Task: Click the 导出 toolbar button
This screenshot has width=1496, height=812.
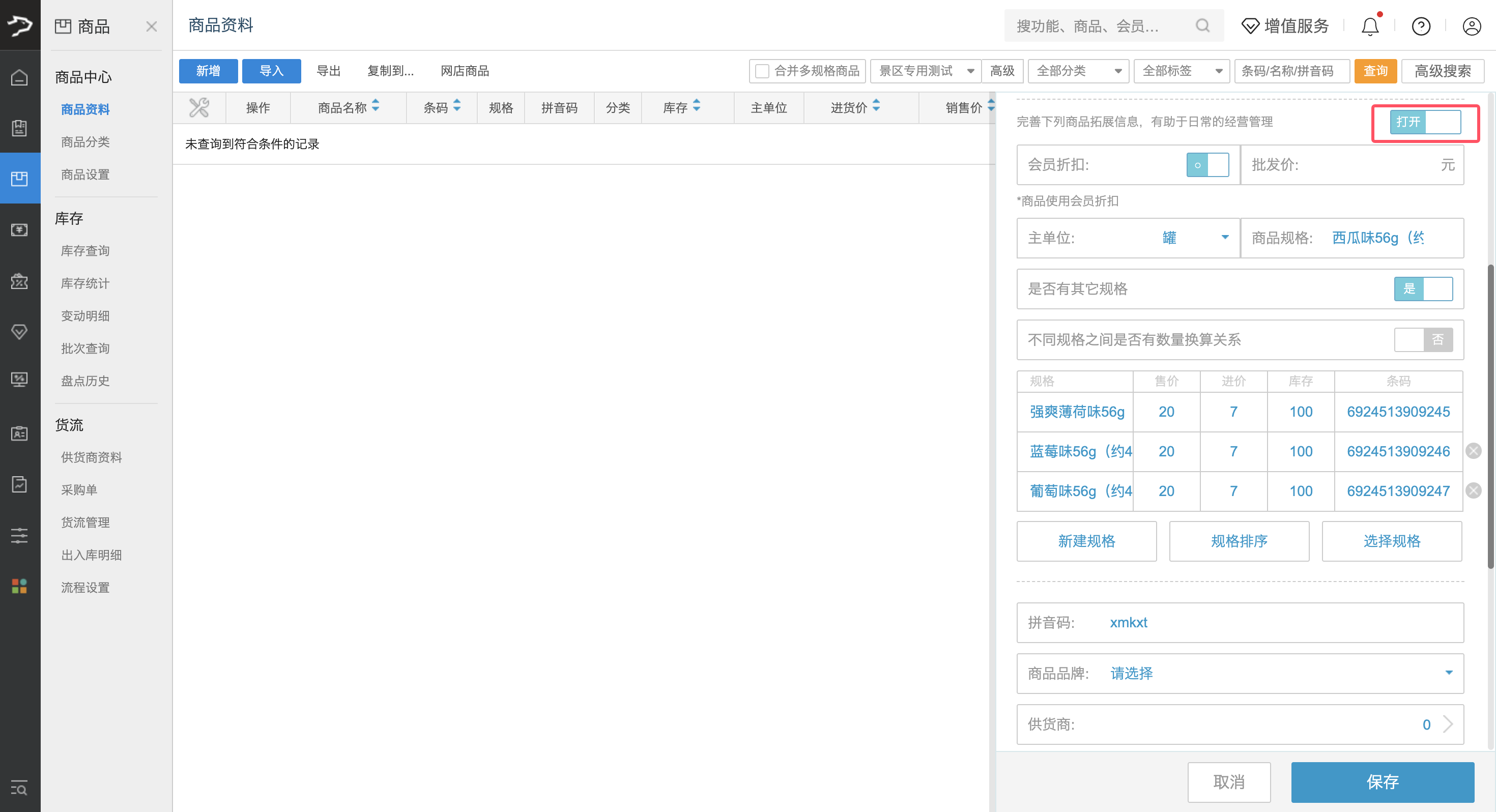Action: click(329, 71)
